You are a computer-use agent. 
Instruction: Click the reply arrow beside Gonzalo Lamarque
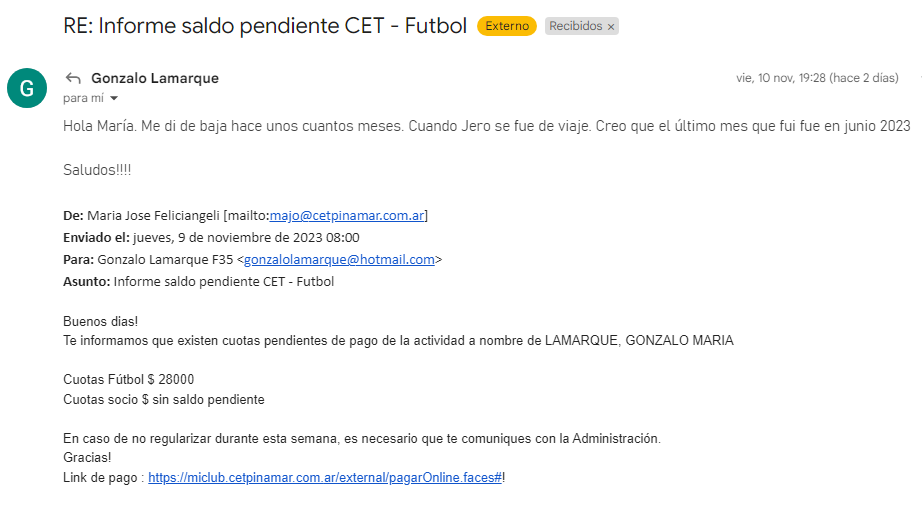[72, 78]
